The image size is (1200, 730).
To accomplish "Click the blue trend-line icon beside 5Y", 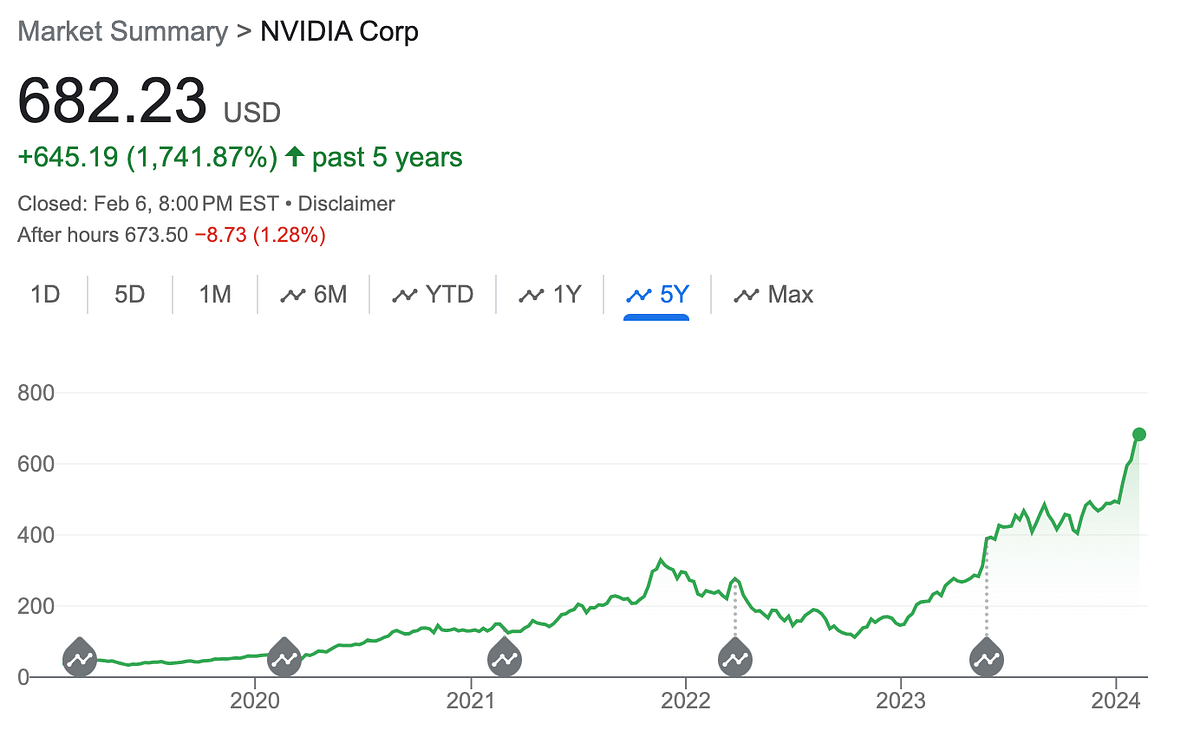I will (637, 294).
